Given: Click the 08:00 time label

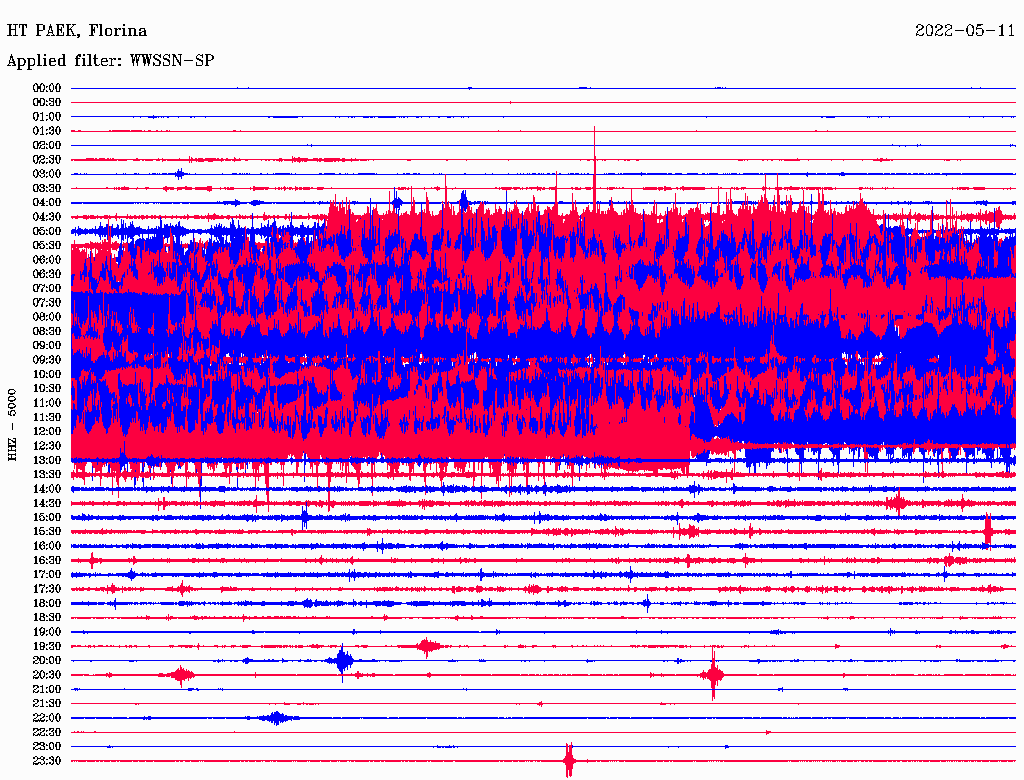Looking at the screenshot, I should 47,317.
